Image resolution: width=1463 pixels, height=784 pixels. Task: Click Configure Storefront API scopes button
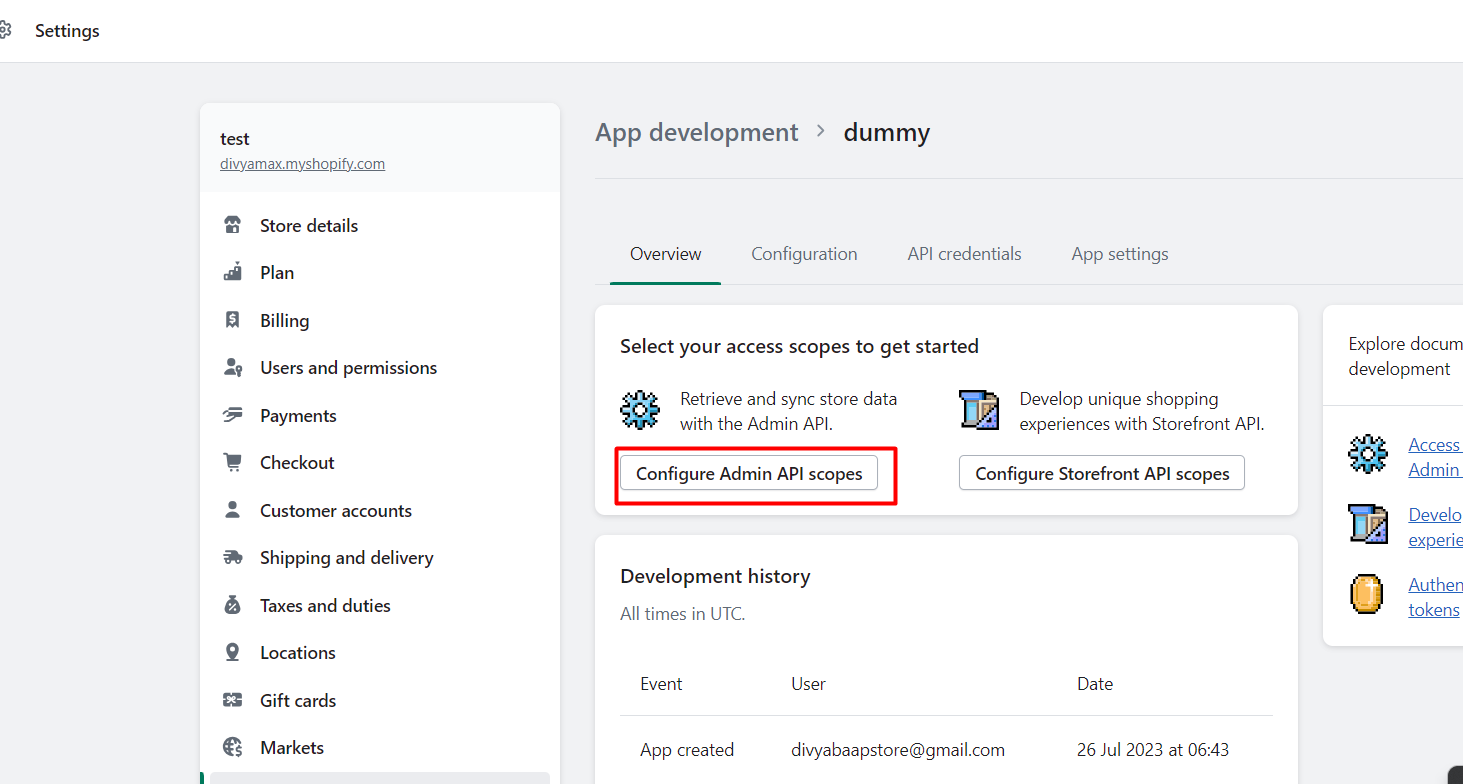coord(1102,473)
